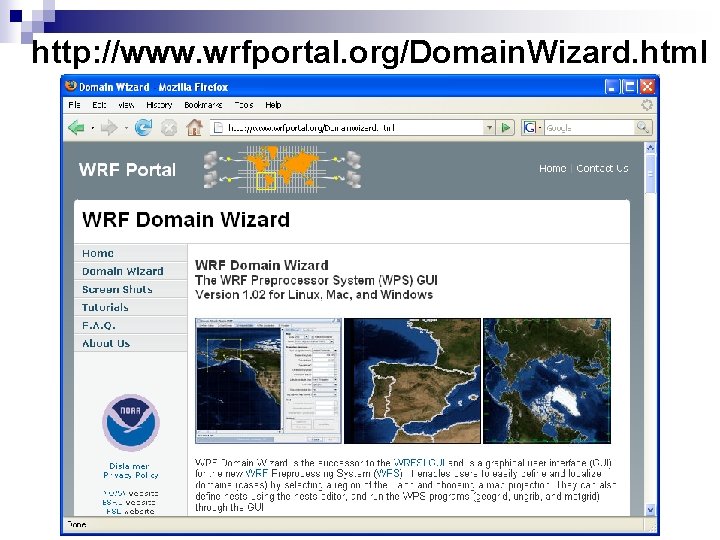Image resolution: width=720 pixels, height=540 pixels.
Task: Open the Back button history dropdown arrow
Action: tap(92, 128)
